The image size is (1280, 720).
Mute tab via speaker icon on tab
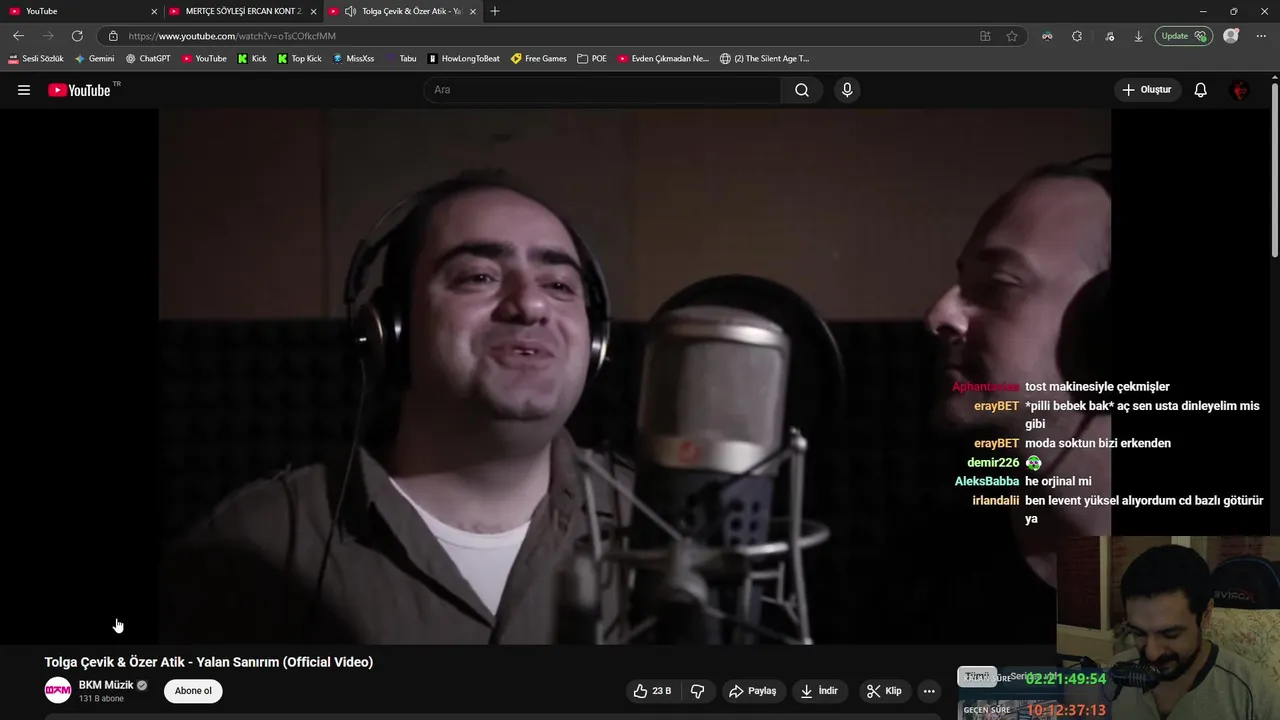pos(350,11)
